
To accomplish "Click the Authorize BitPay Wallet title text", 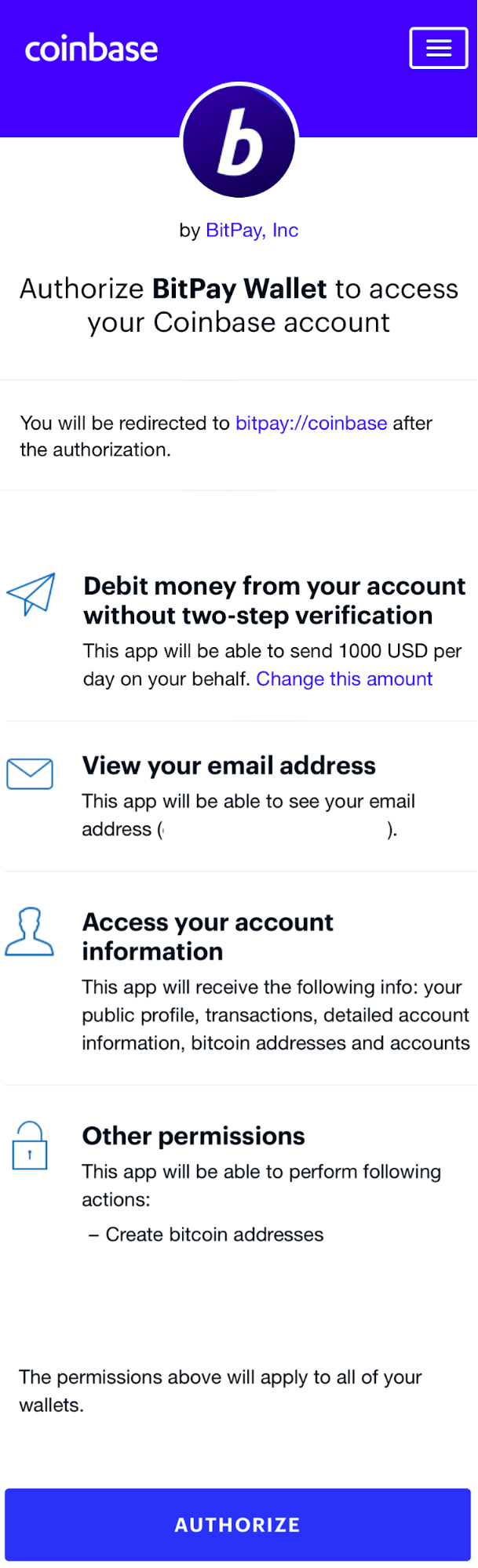I will click(x=239, y=305).
